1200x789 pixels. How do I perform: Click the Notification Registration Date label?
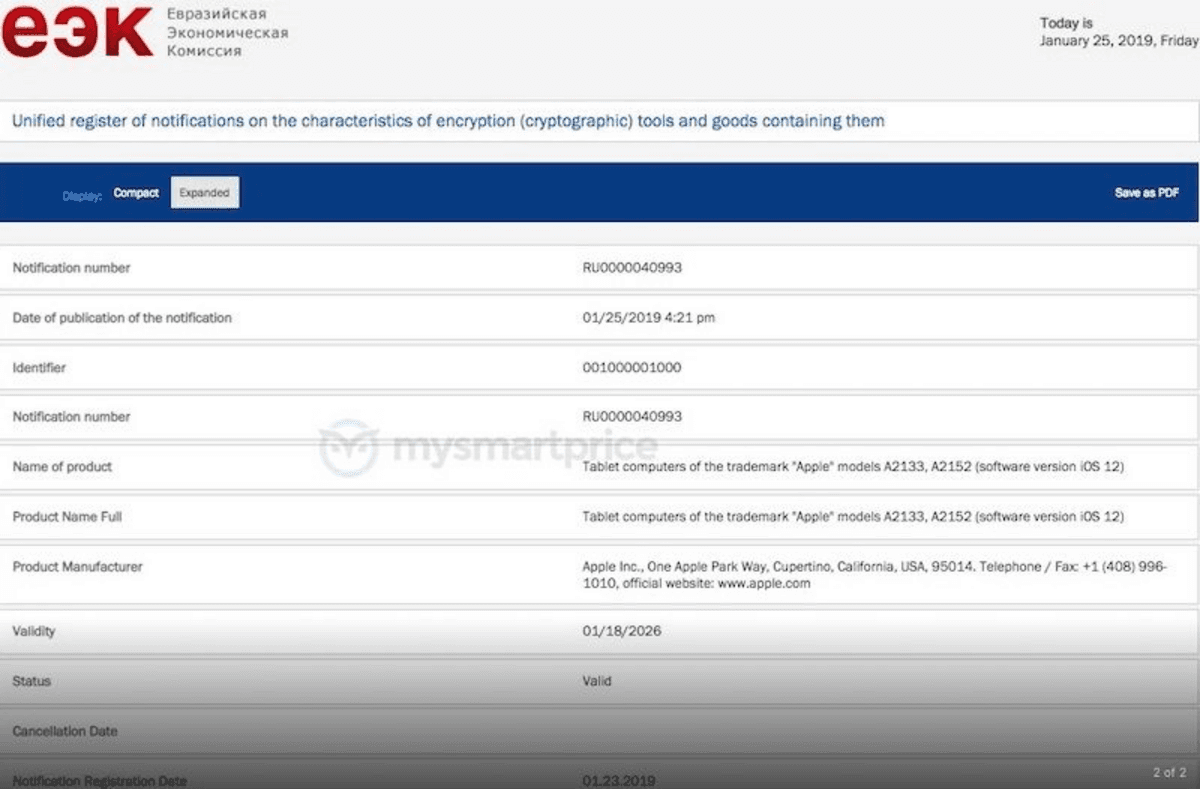[x=99, y=780]
